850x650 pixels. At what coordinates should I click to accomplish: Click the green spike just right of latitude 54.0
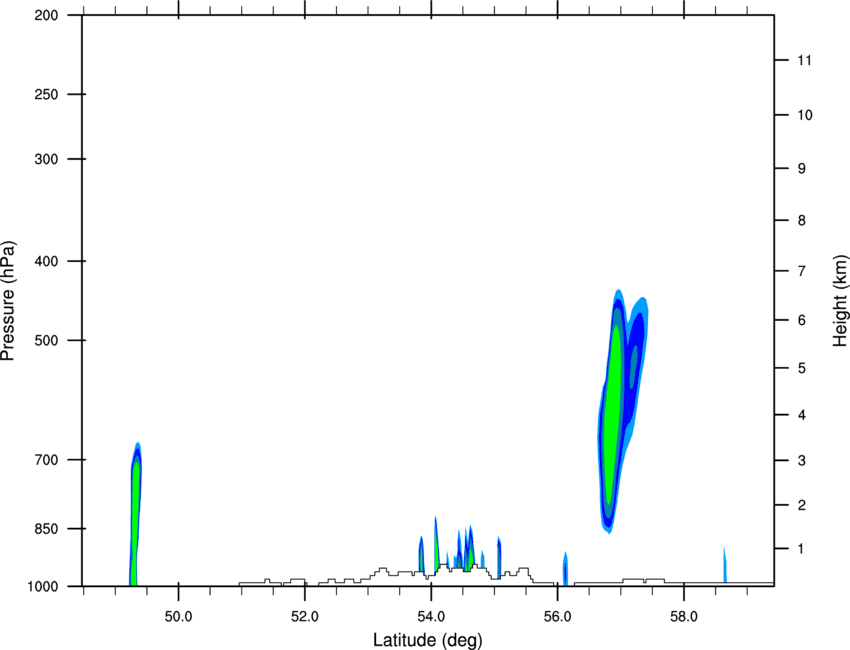[x=436, y=545]
